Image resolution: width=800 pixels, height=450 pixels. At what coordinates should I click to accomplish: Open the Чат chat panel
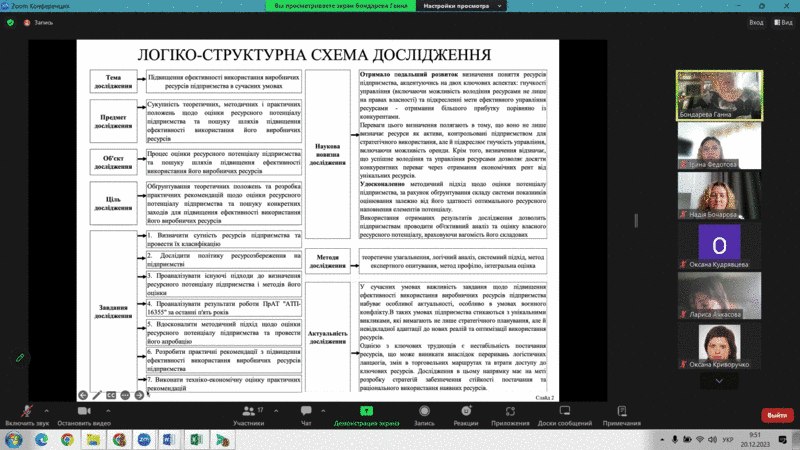tap(306, 415)
